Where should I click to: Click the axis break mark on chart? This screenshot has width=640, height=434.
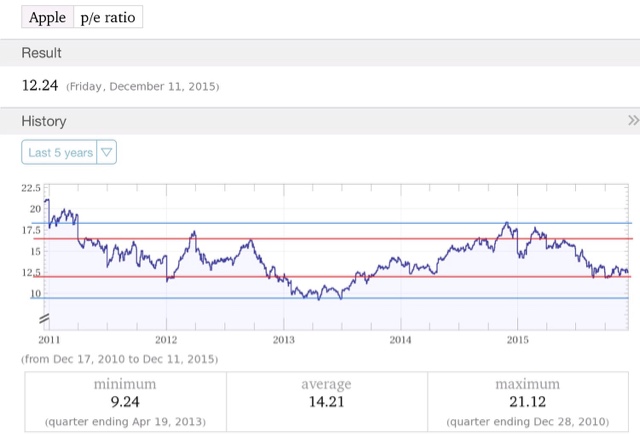tap(44, 318)
